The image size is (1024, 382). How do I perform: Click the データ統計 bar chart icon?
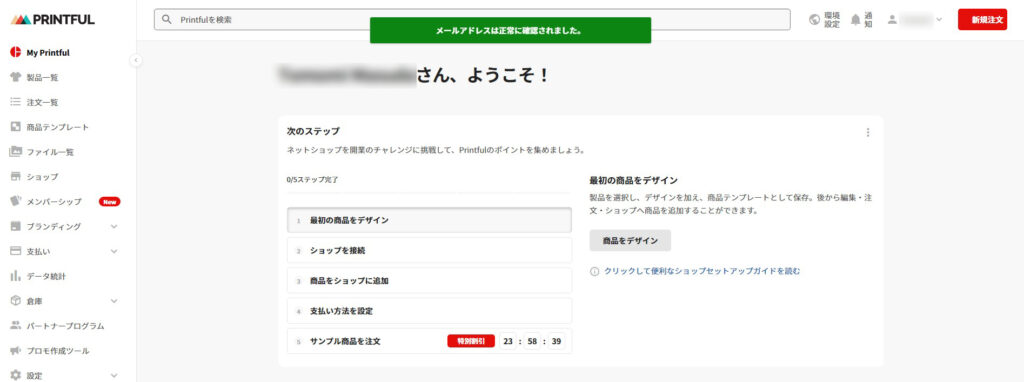16,276
